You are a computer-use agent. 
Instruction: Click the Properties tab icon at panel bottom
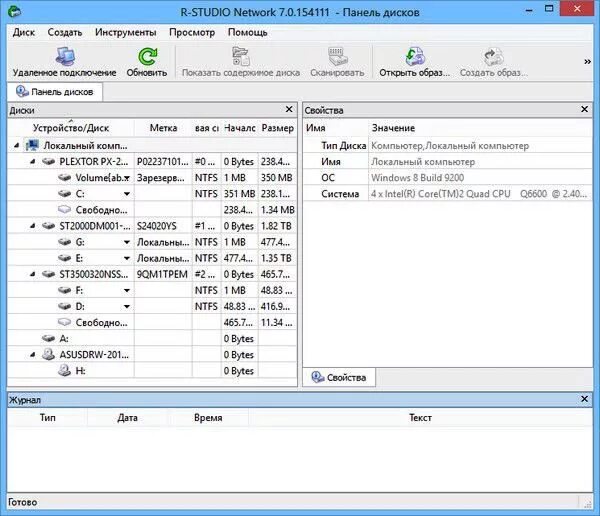(x=318, y=377)
